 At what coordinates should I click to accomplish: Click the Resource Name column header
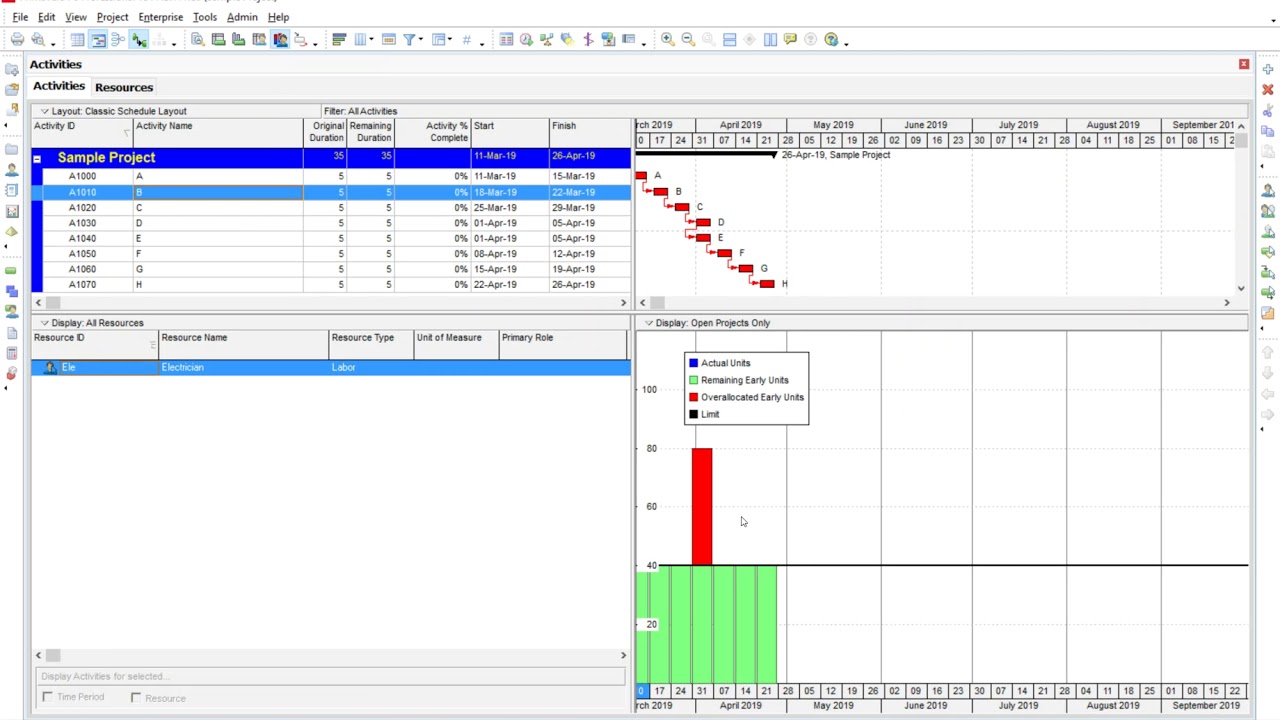(244, 345)
